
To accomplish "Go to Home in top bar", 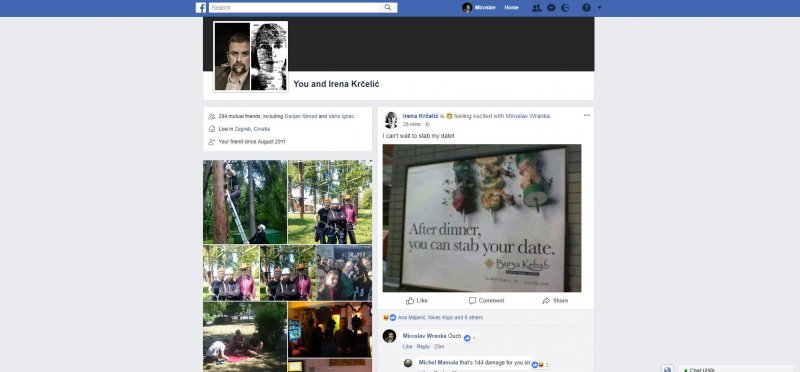I will pyautogui.click(x=511, y=8).
